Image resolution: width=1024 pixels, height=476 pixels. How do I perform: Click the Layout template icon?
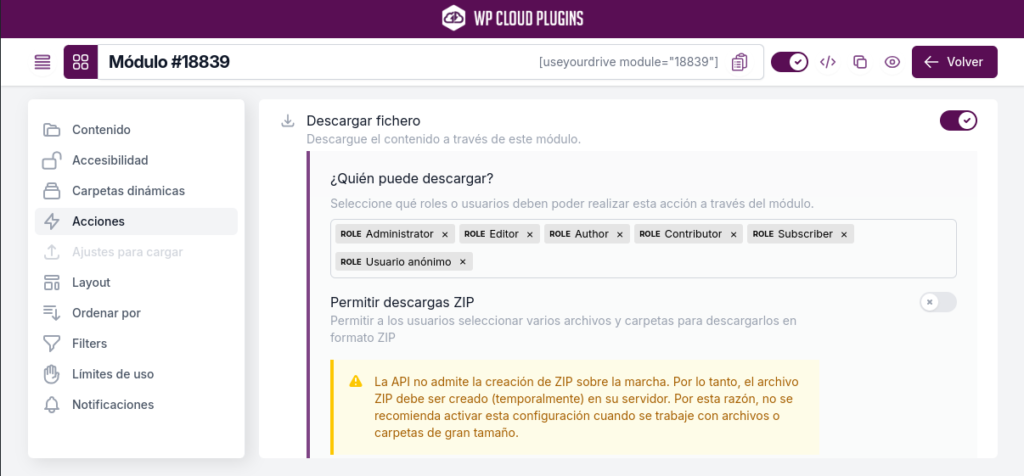pyautogui.click(x=52, y=283)
